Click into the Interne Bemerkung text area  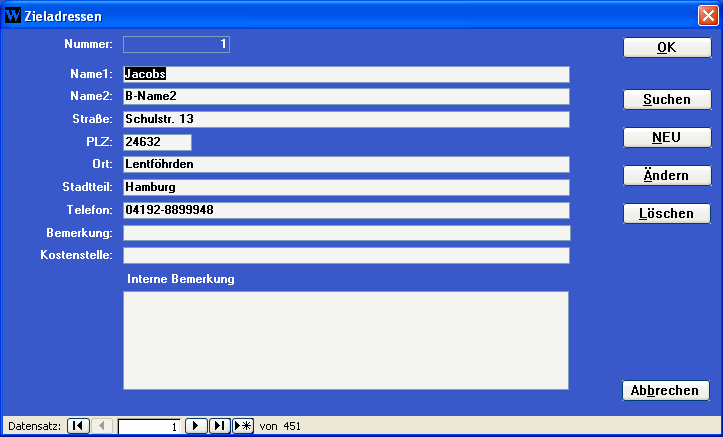coord(346,340)
